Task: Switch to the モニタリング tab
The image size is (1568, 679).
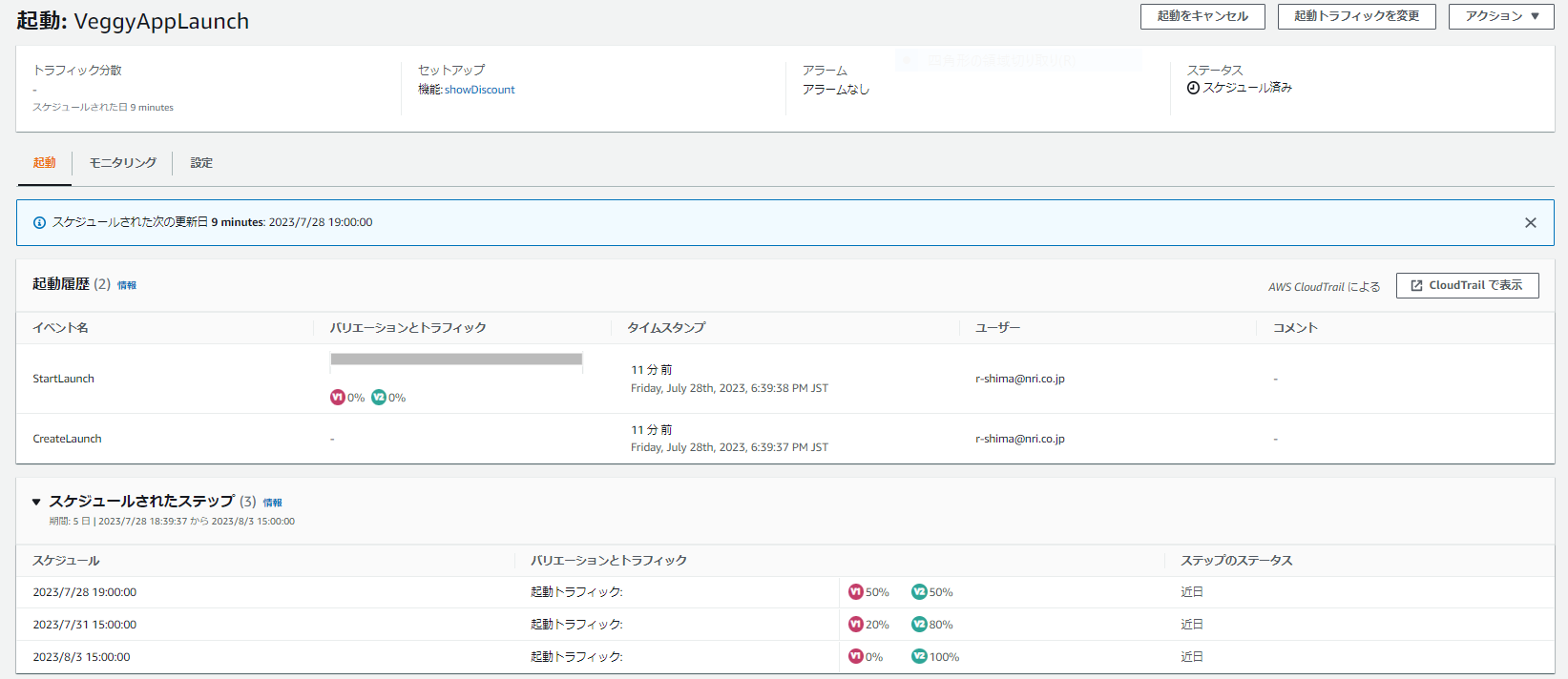Action: click(x=122, y=163)
